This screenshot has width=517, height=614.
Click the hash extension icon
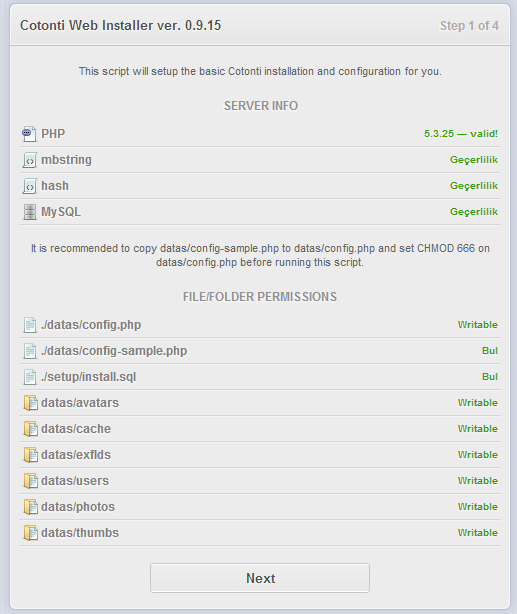(x=29, y=186)
